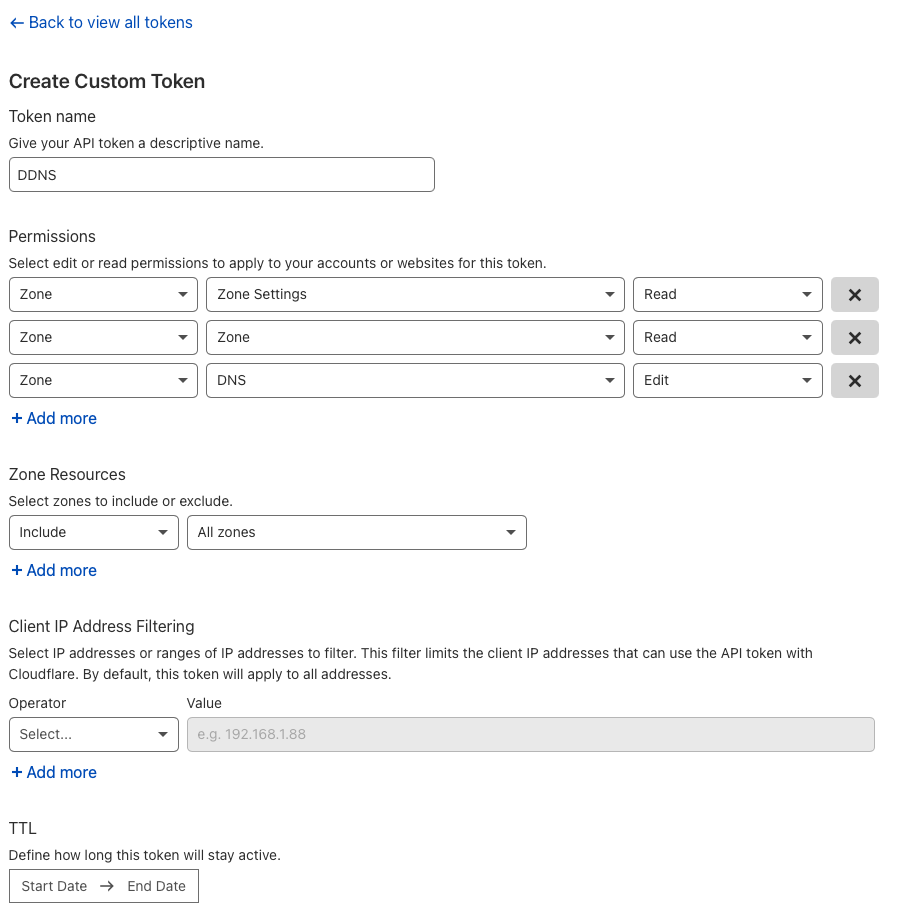Viewport: 900px width, 913px height.
Task: Expand the Include zone resources dropdown
Action: click(93, 533)
